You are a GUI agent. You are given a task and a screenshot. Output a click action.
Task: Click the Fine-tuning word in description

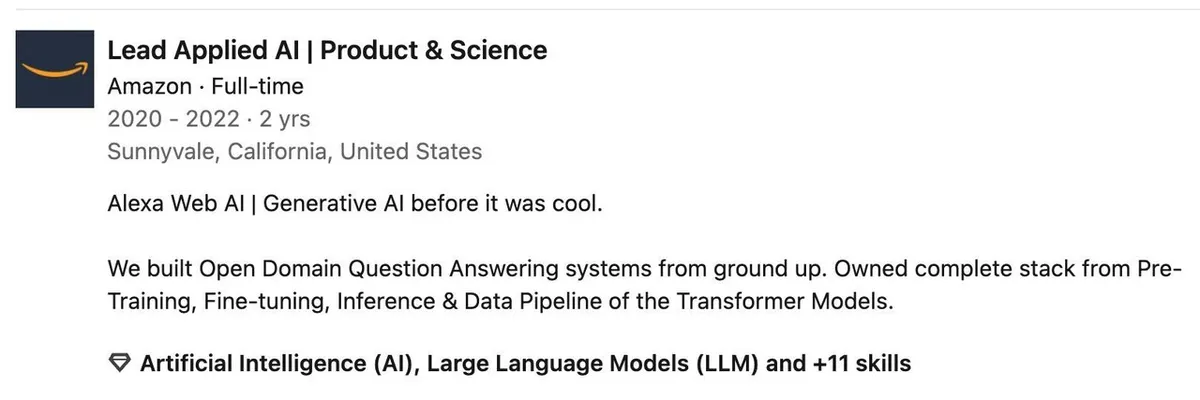[x=260, y=302]
